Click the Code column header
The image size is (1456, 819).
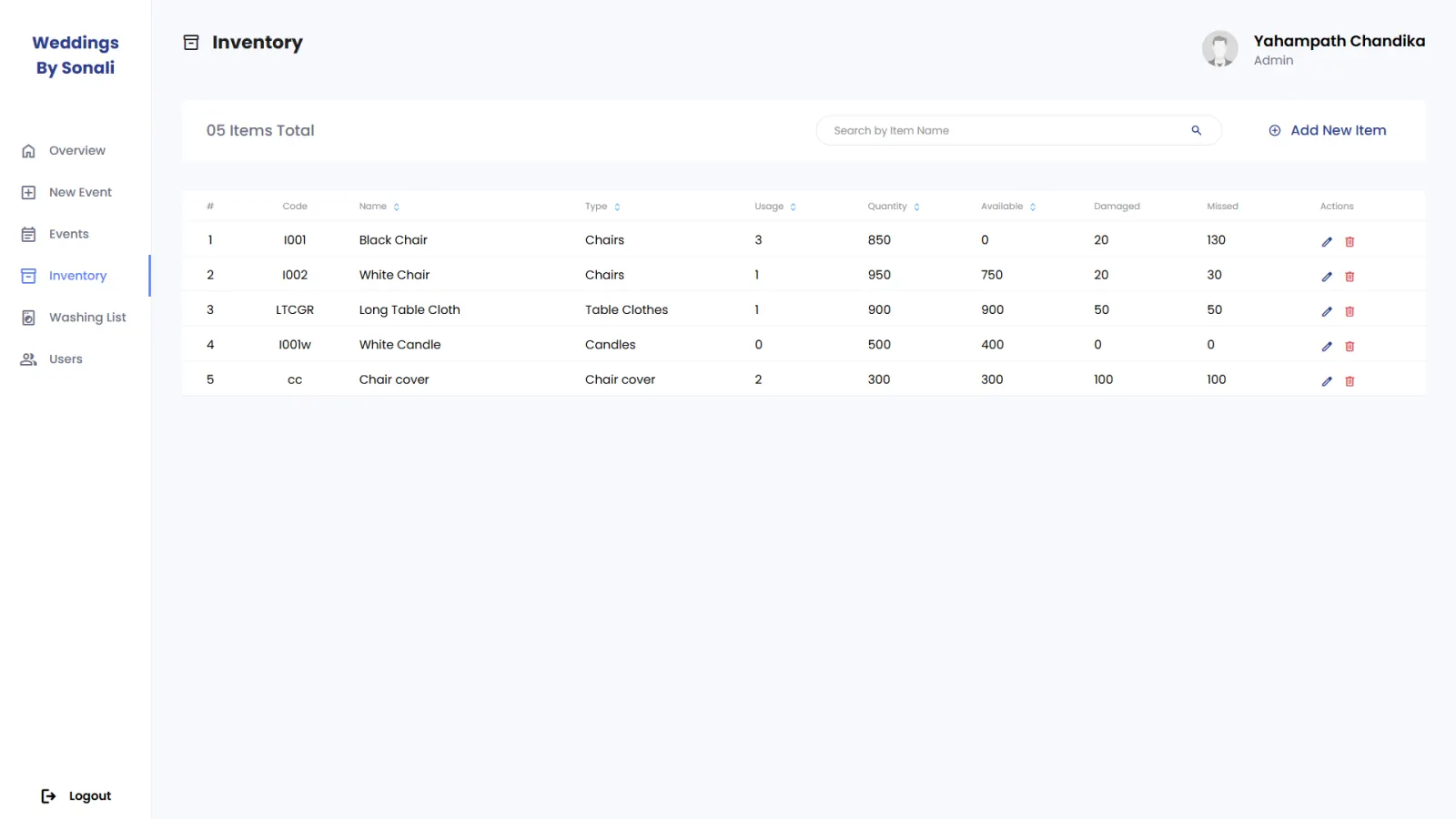pyautogui.click(x=295, y=207)
